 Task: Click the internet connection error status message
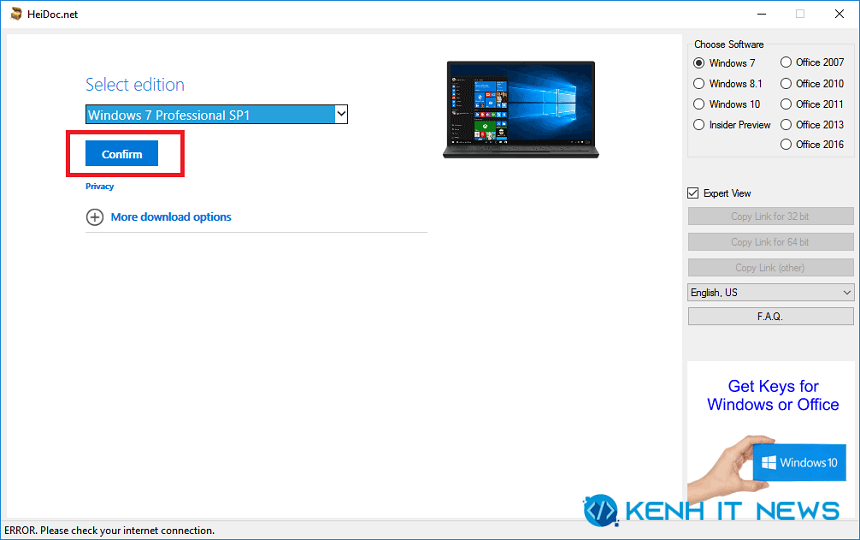click(x=109, y=531)
